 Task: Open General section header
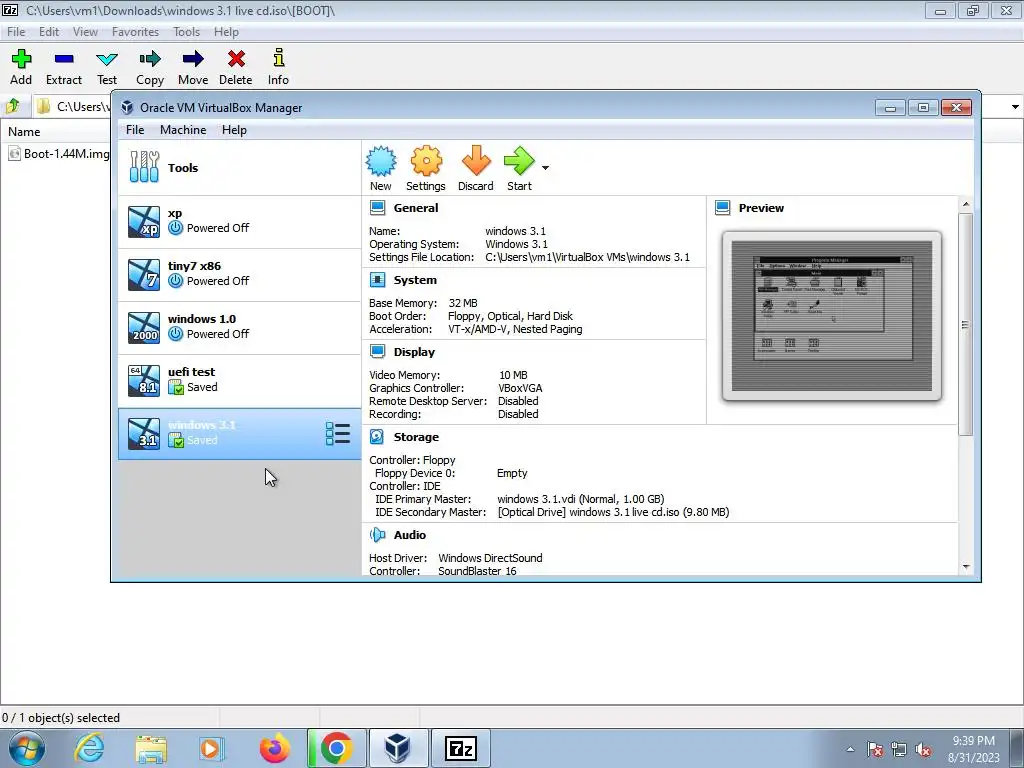[x=416, y=208]
